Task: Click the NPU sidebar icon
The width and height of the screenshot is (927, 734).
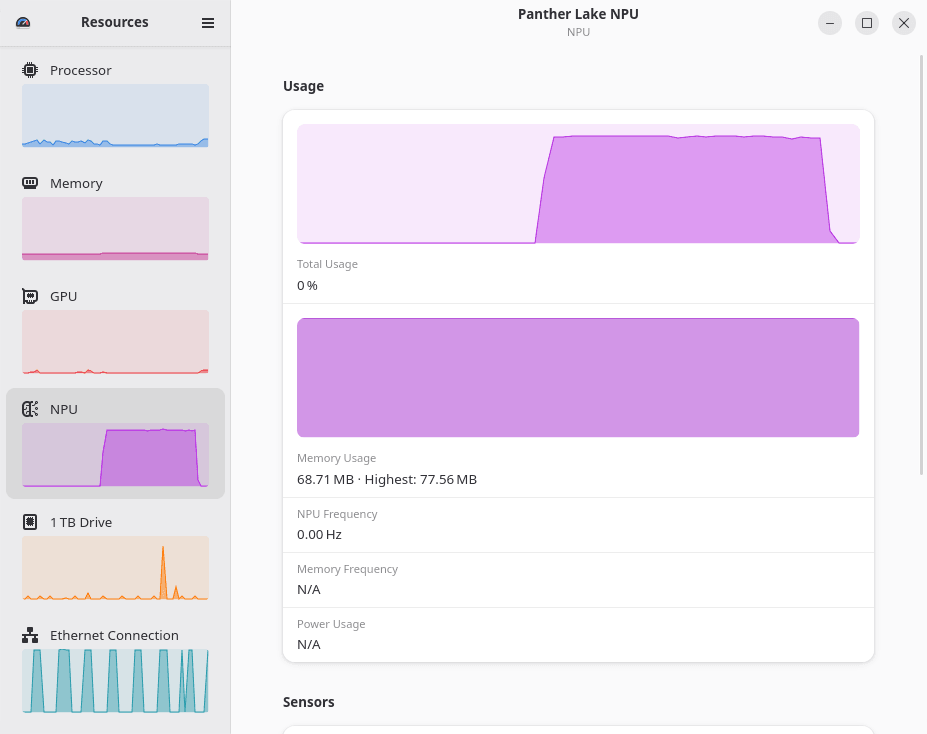Action: coord(30,409)
